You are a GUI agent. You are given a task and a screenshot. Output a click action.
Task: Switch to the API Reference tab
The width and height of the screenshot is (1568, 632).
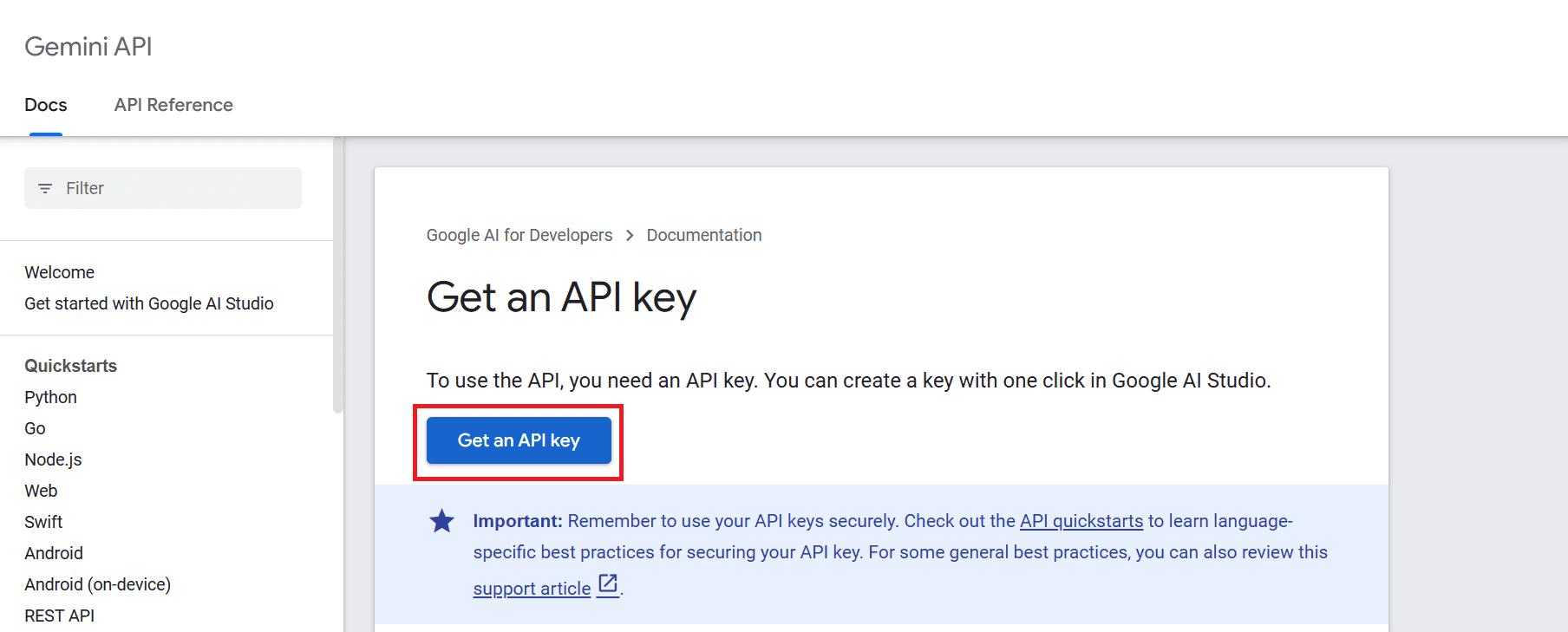[173, 105]
